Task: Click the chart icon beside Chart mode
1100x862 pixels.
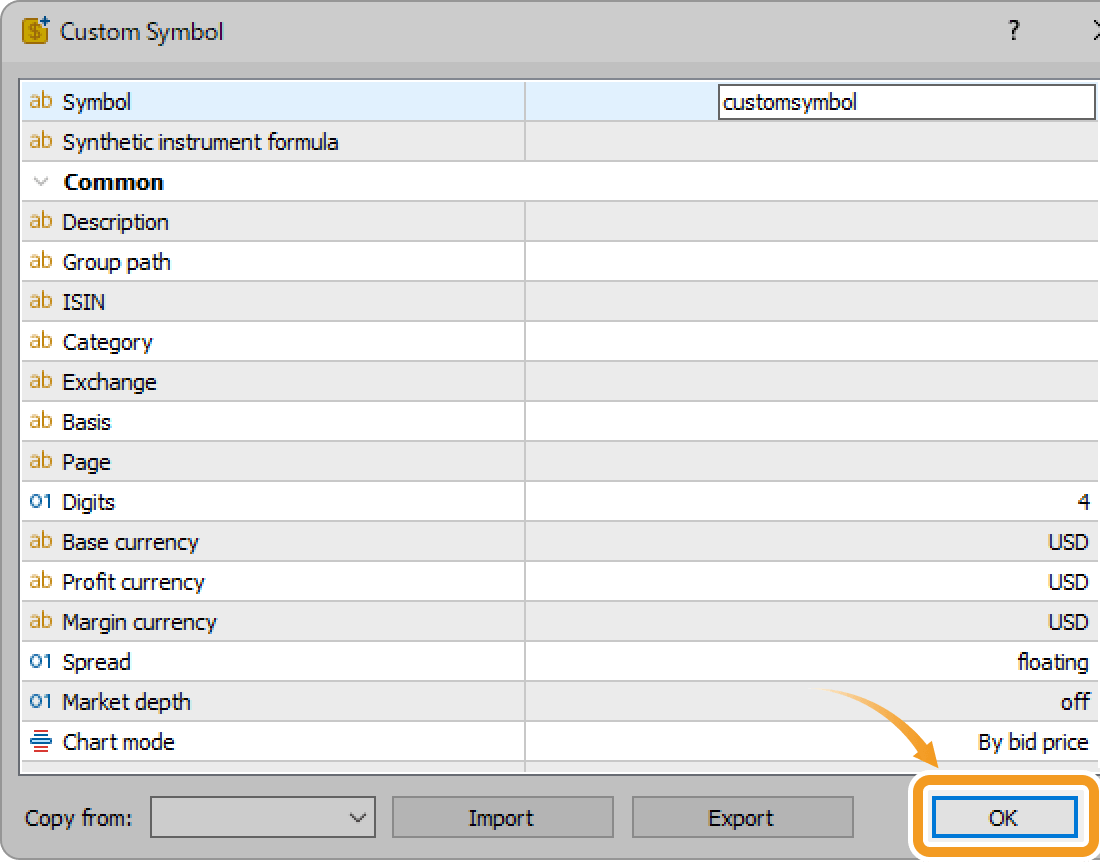Action: click(x=41, y=741)
